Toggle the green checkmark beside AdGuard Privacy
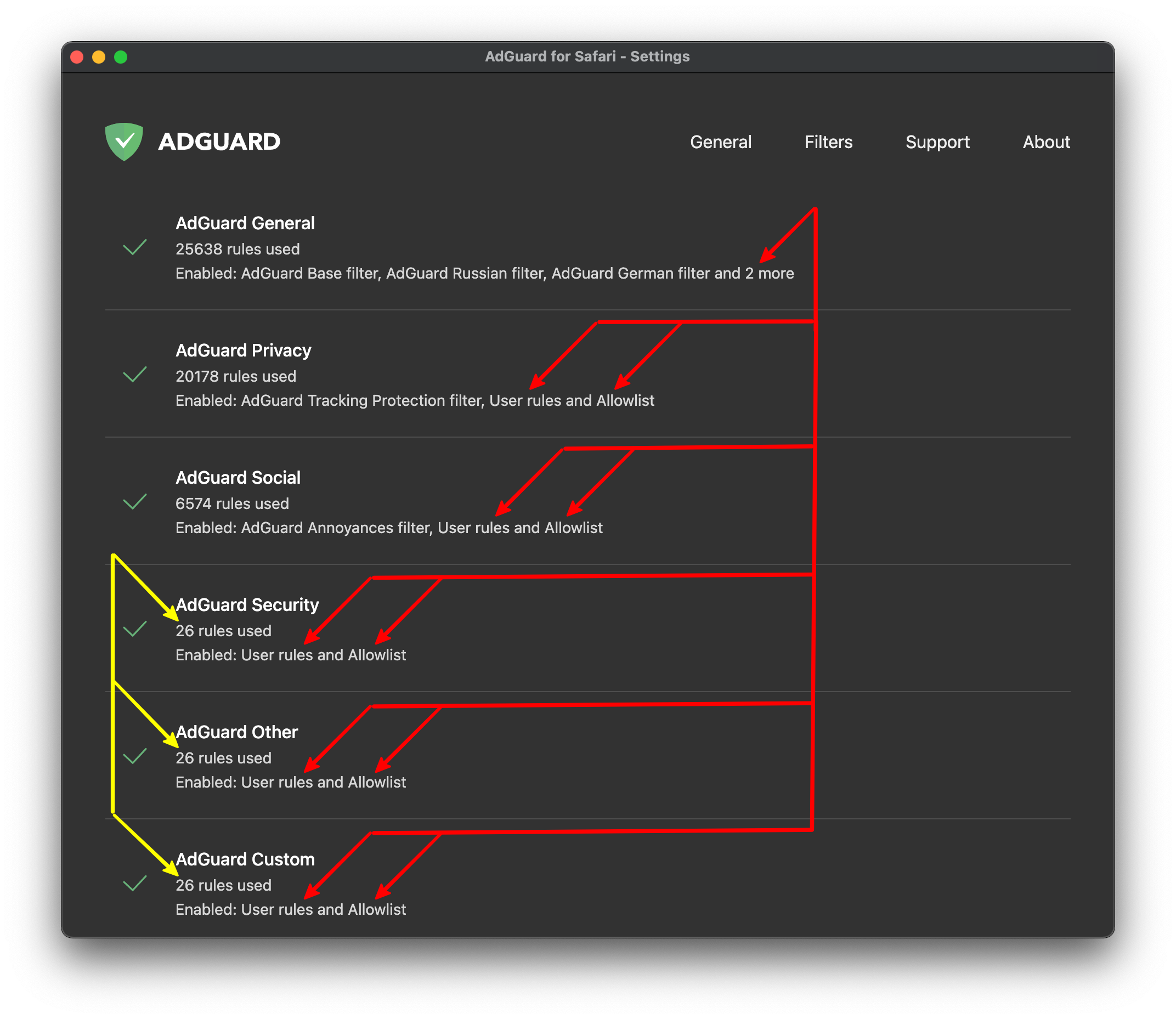This screenshot has width=1176, height=1019. (136, 375)
